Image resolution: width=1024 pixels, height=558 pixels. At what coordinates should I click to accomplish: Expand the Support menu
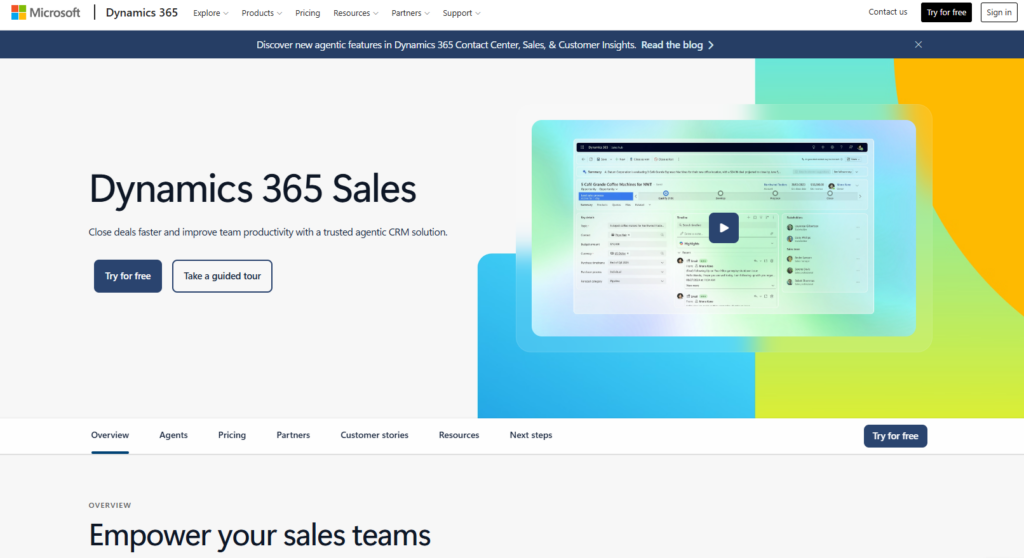[461, 13]
